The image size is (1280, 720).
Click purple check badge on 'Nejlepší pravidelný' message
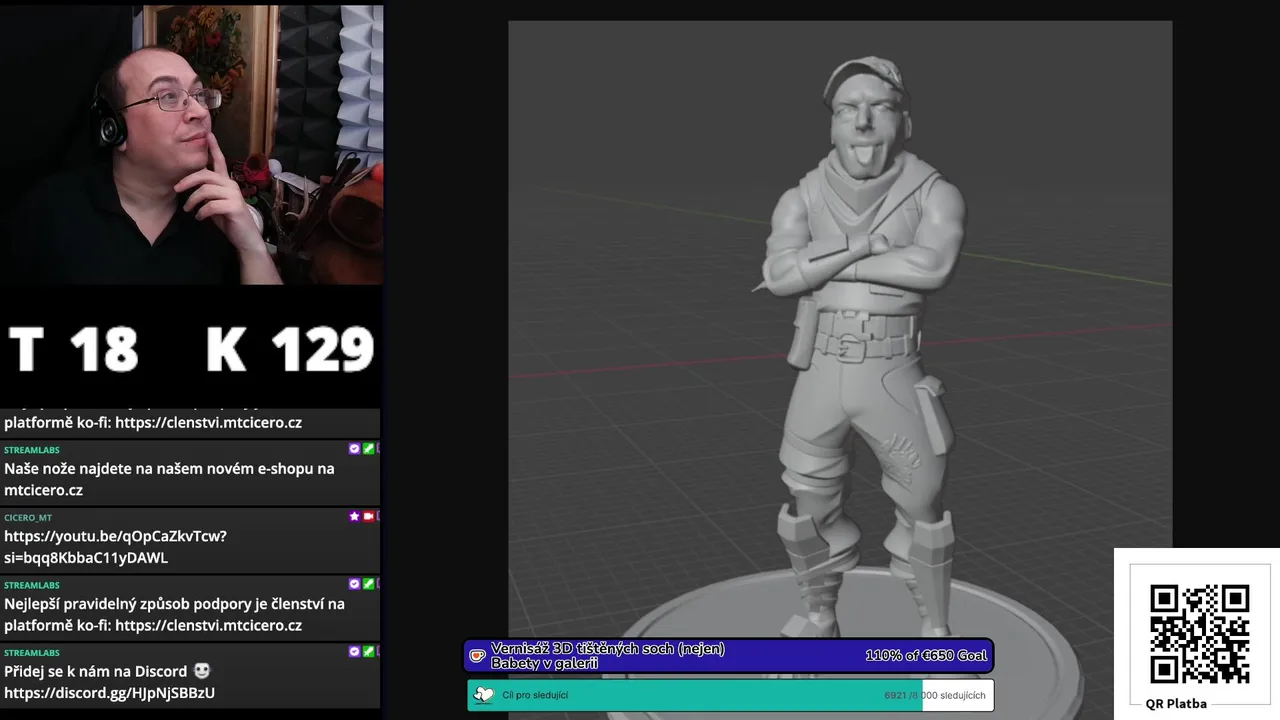coord(354,583)
